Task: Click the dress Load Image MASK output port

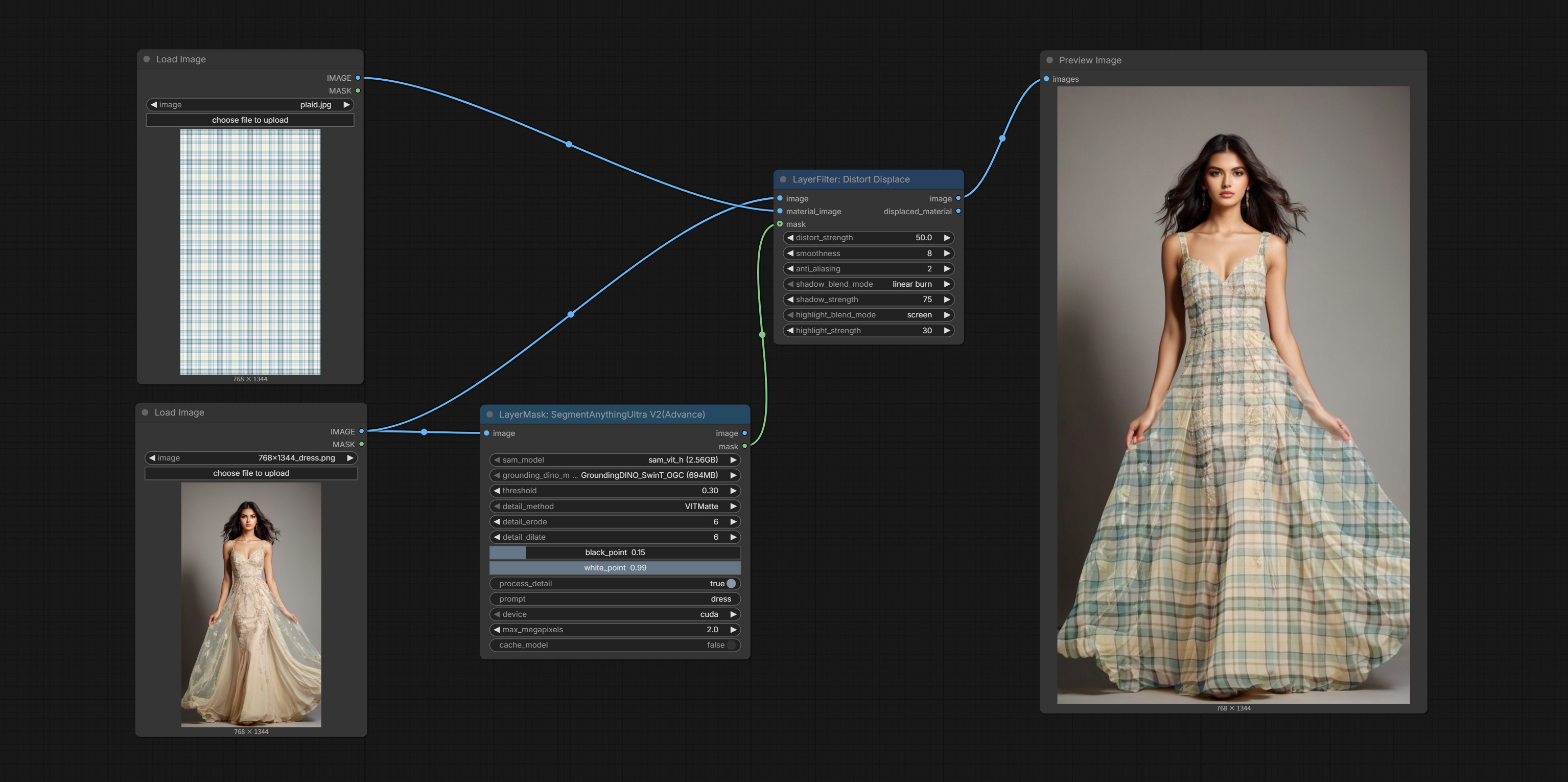Action: tap(362, 445)
